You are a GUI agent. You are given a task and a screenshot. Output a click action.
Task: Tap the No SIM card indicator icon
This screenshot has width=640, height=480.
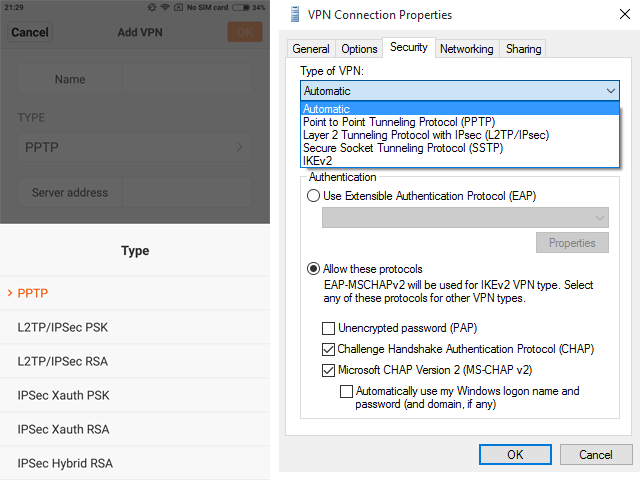(178, 7)
